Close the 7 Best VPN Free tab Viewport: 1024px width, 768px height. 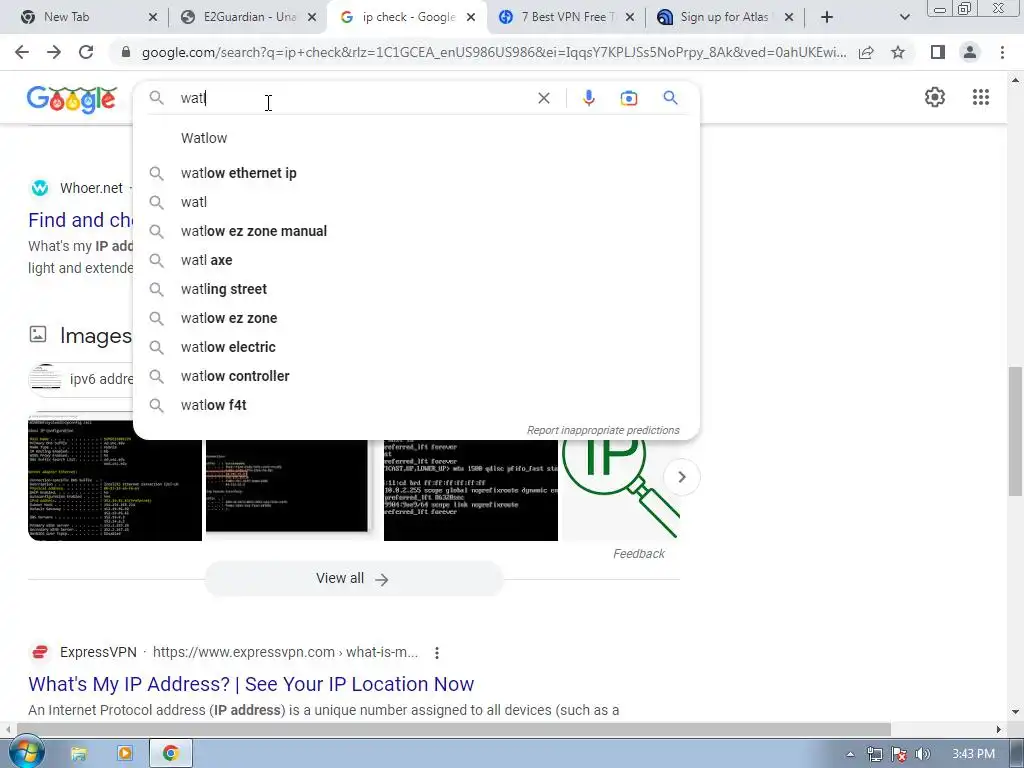coord(630,17)
